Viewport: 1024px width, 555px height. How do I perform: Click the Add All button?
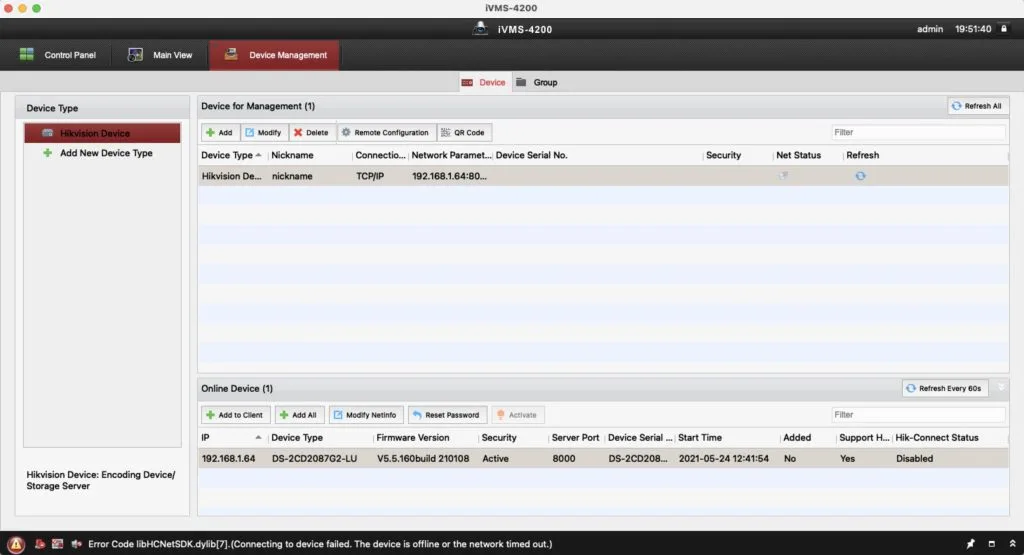tap(298, 415)
